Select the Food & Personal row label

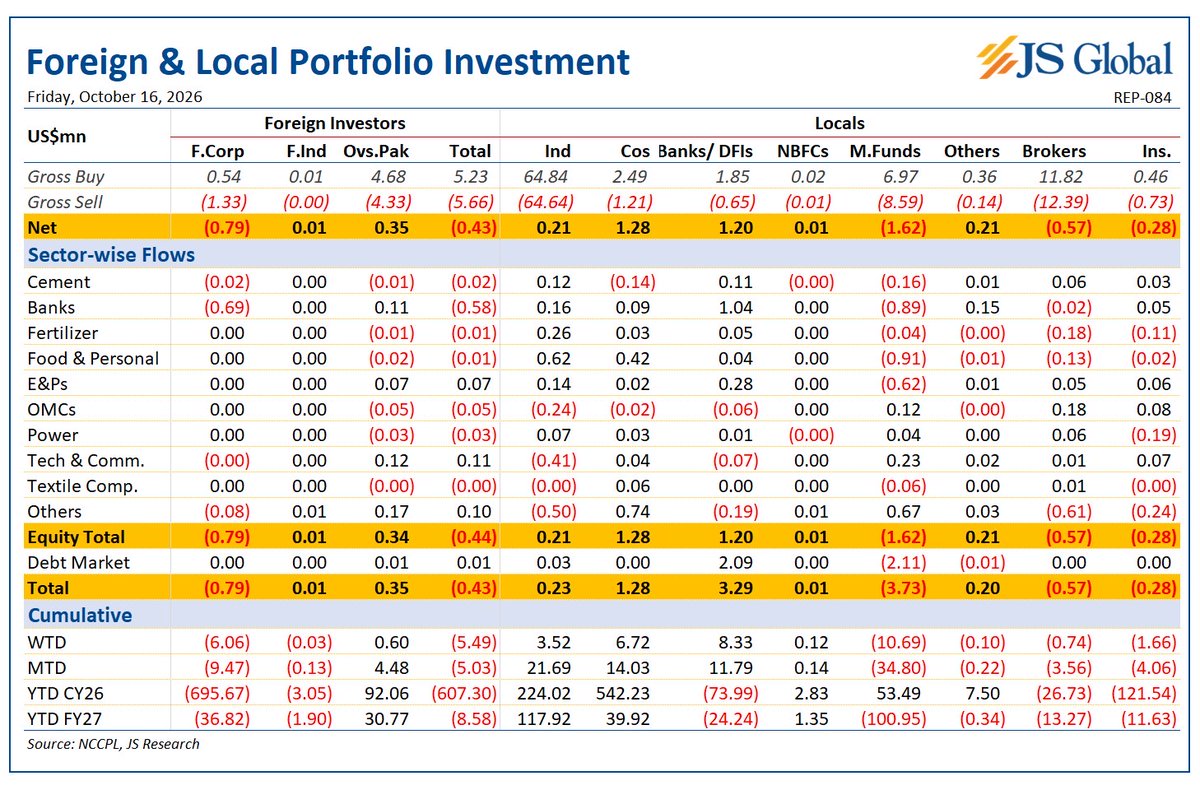93,358
